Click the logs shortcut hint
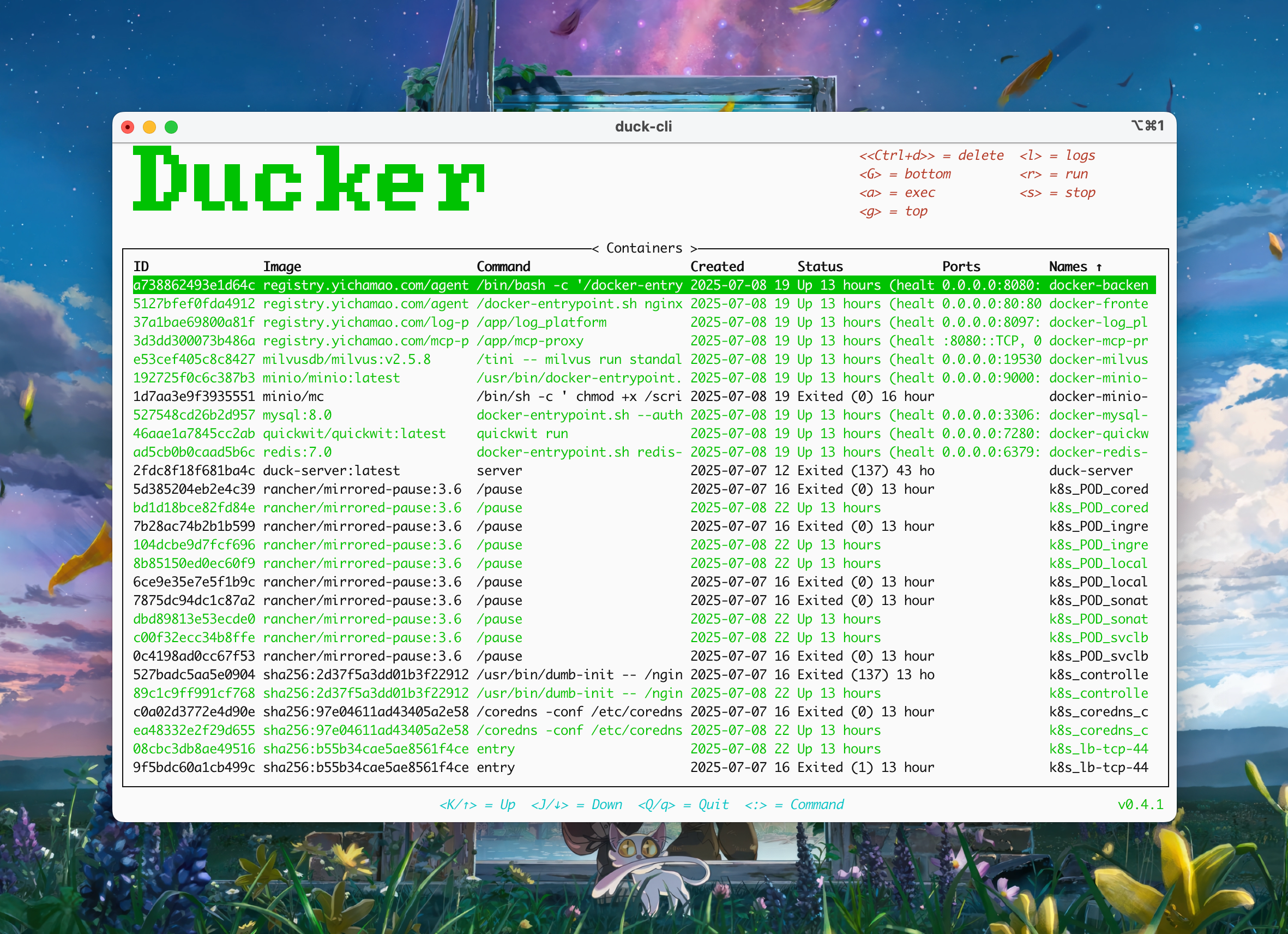 [x=1058, y=155]
